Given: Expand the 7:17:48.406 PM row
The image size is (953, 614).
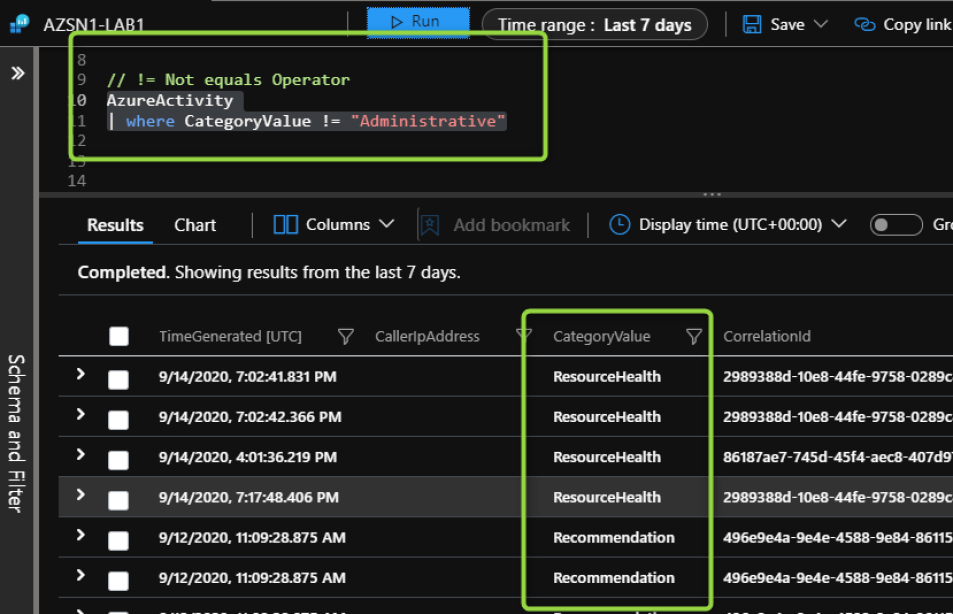Looking at the screenshot, I should pyautogui.click(x=80, y=494).
